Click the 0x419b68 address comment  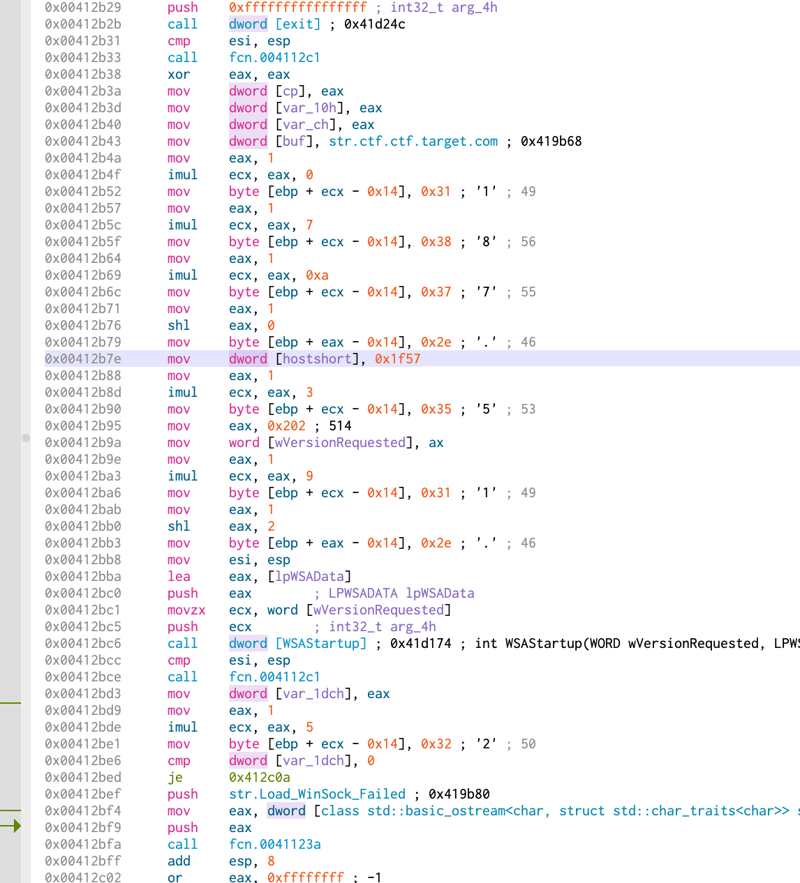tap(551, 141)
